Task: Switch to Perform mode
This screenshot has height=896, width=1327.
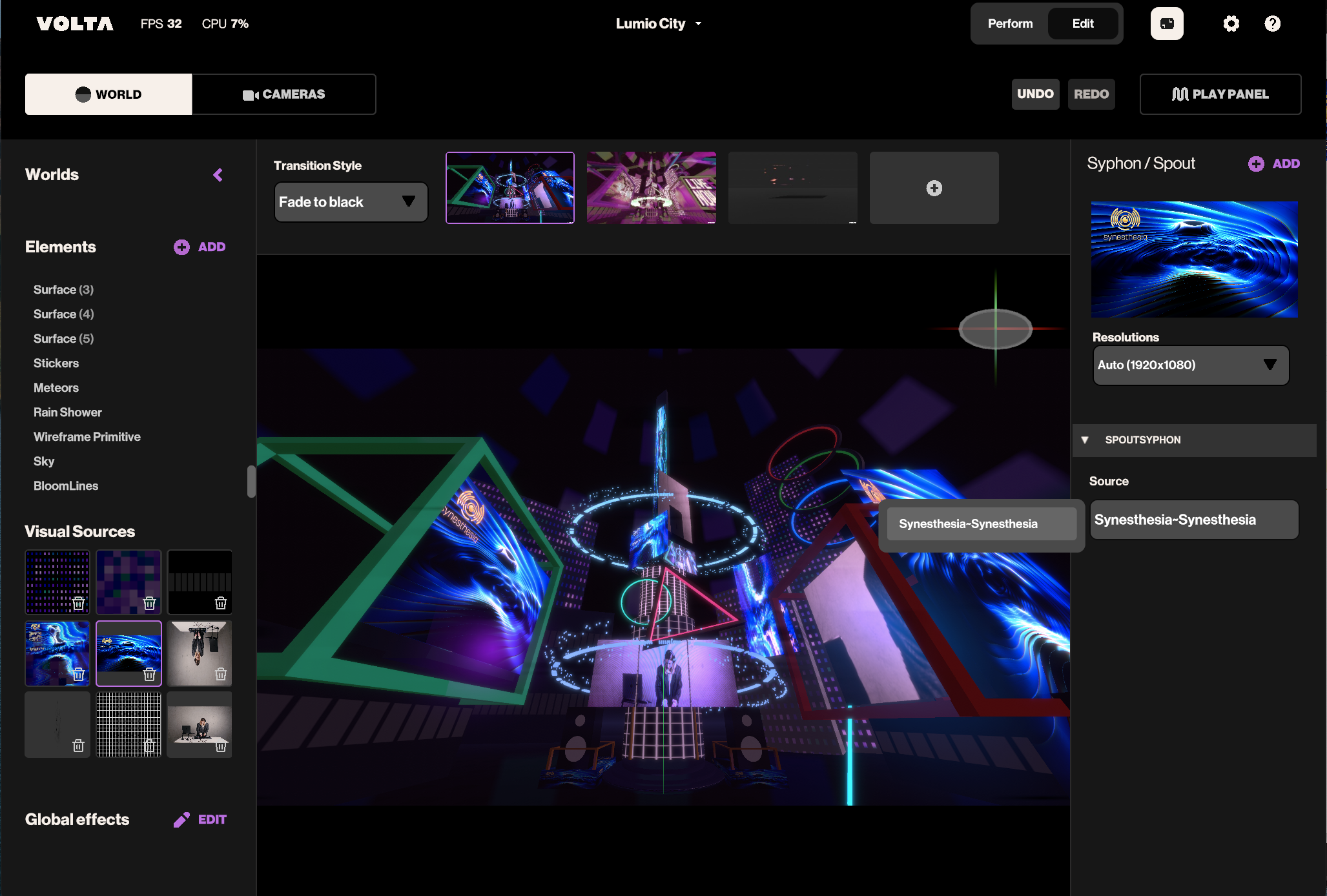Action: point(1010,24)
